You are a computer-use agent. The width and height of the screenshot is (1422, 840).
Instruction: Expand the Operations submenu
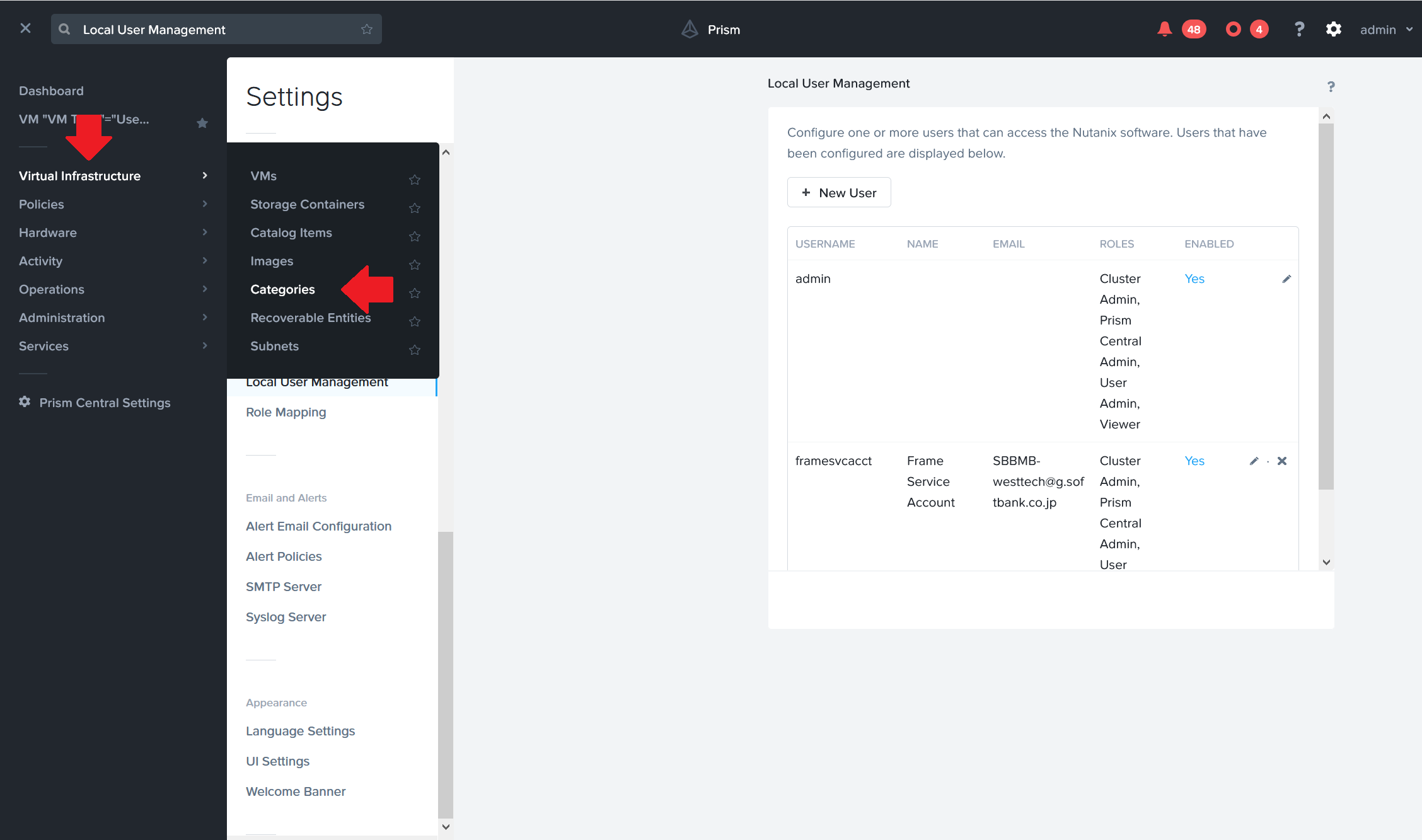pos(205,289)
